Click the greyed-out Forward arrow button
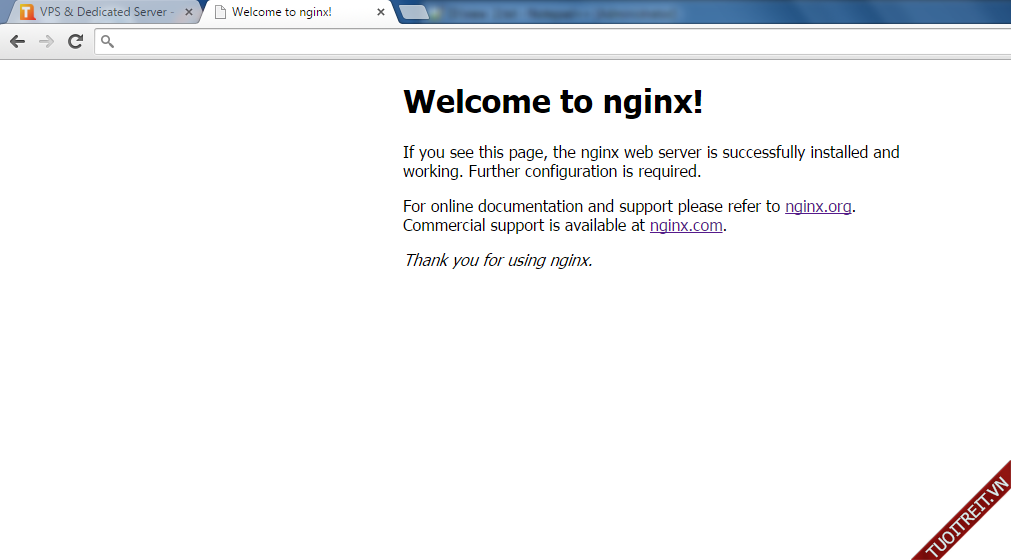 pyautogui.click(x=46, y=41)
